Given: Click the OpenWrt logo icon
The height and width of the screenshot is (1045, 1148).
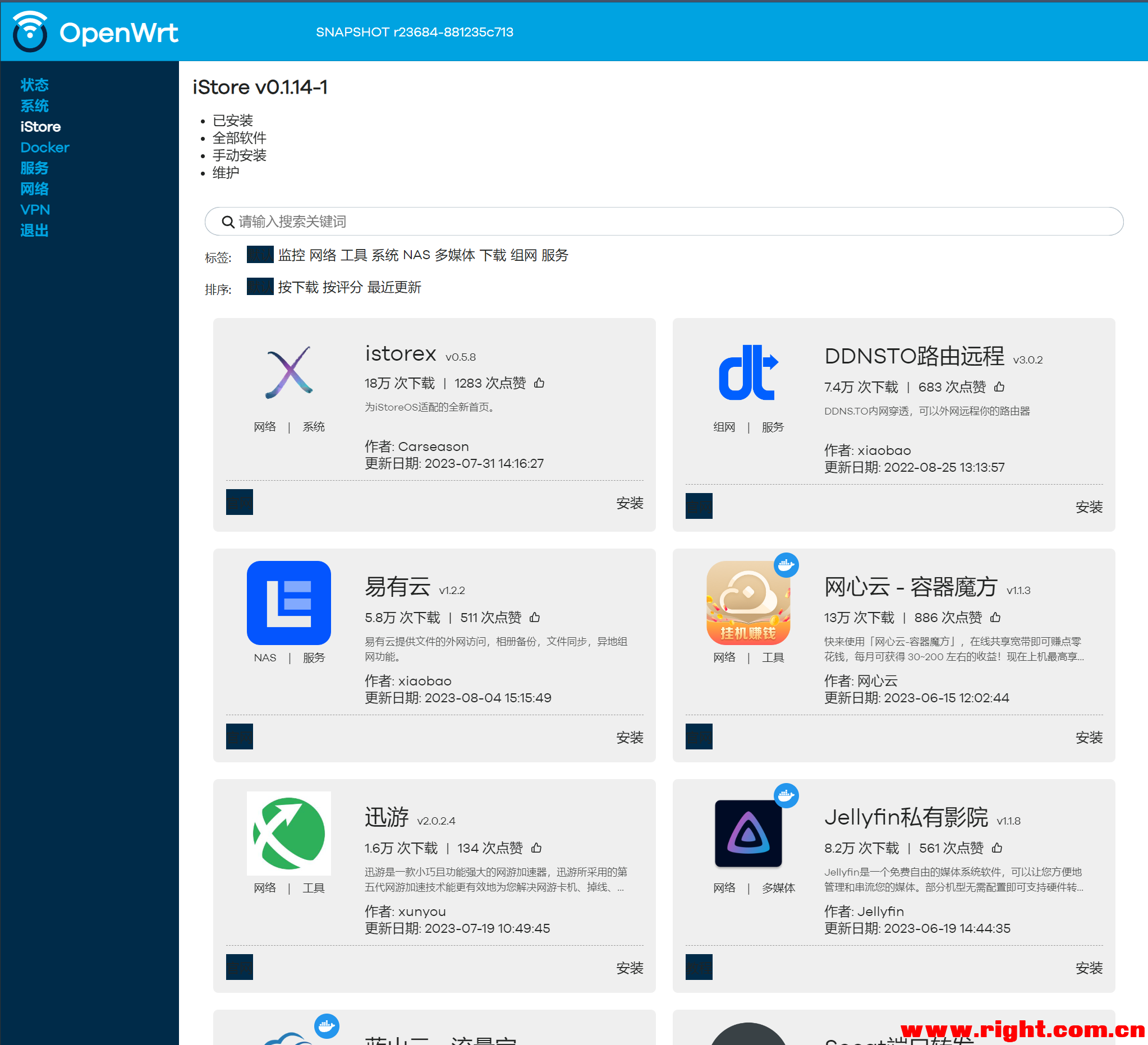Looking at the screenshot, I should (30, 31).
